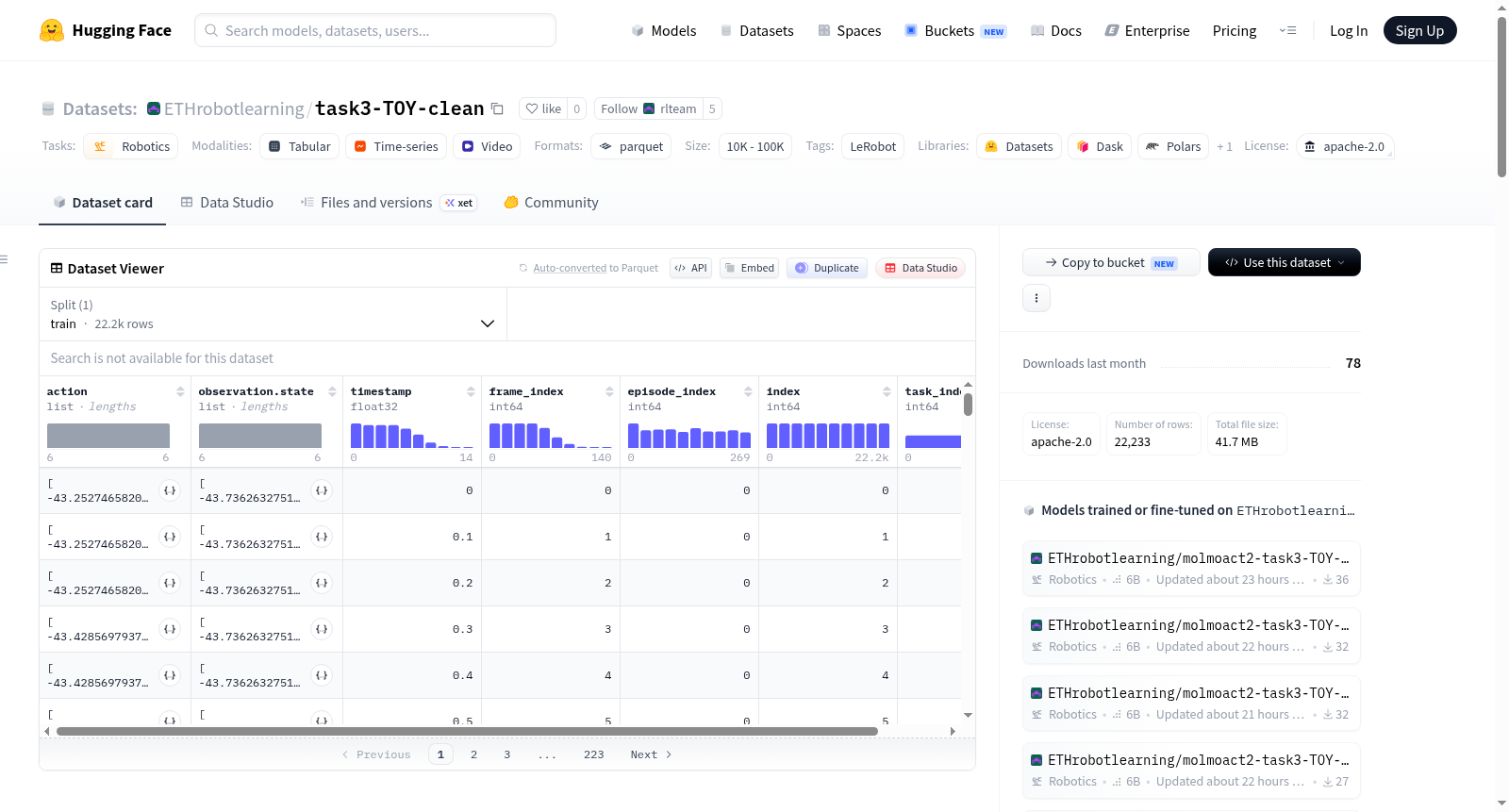Sort by the episode_index column
Viewport: 1509px width, 812px height.
pos(748,391)
